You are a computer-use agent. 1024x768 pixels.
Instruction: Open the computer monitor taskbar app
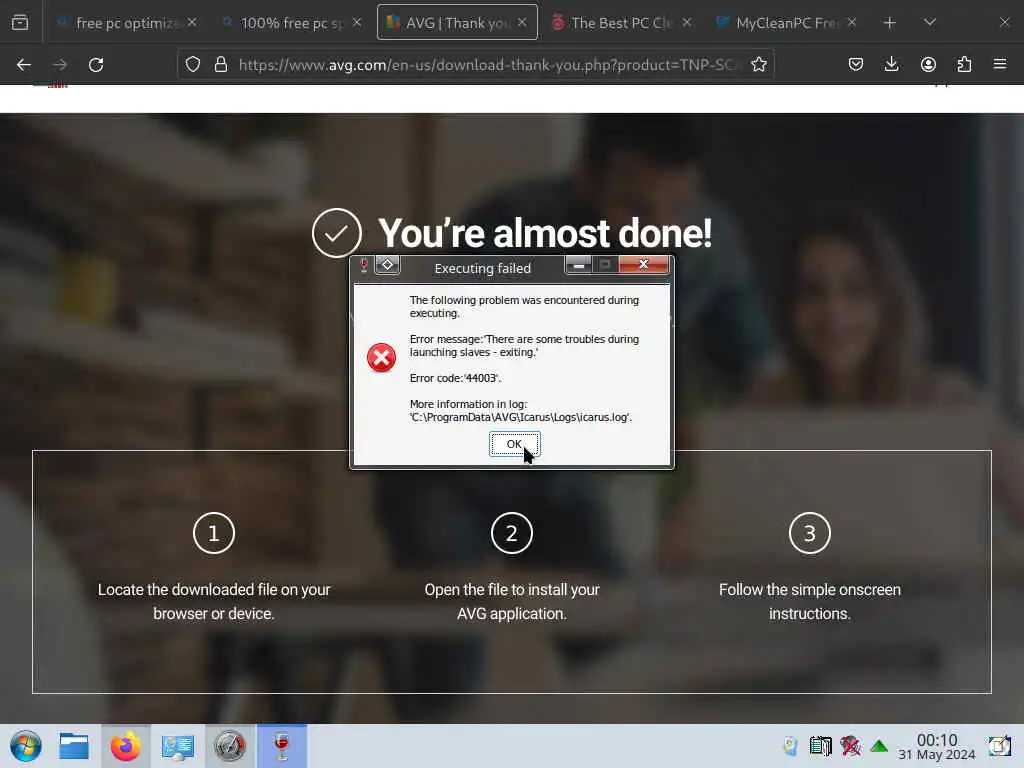pyautogui.click(x=178, y=746)
